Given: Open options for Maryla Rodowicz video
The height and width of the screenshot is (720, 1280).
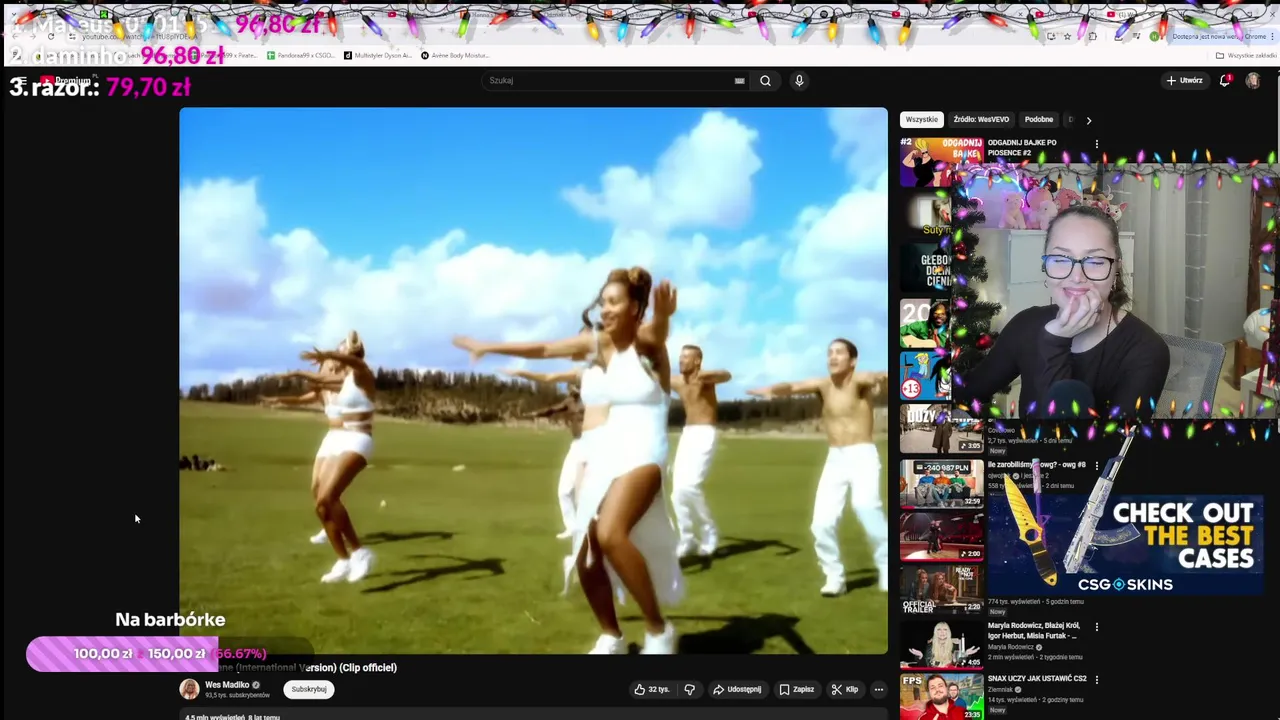Looking at the screenshot, I should pyautogui.click(x=1097, y=627).
